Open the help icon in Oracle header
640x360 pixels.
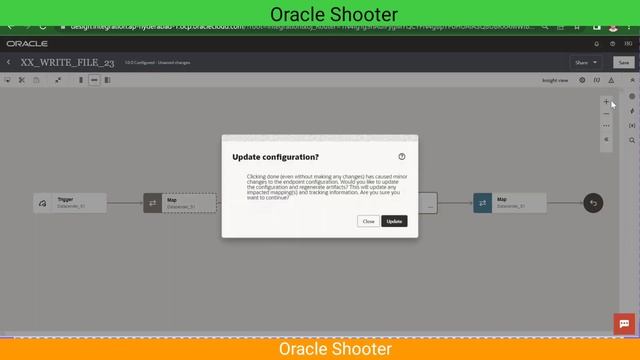tap(612, 44)
